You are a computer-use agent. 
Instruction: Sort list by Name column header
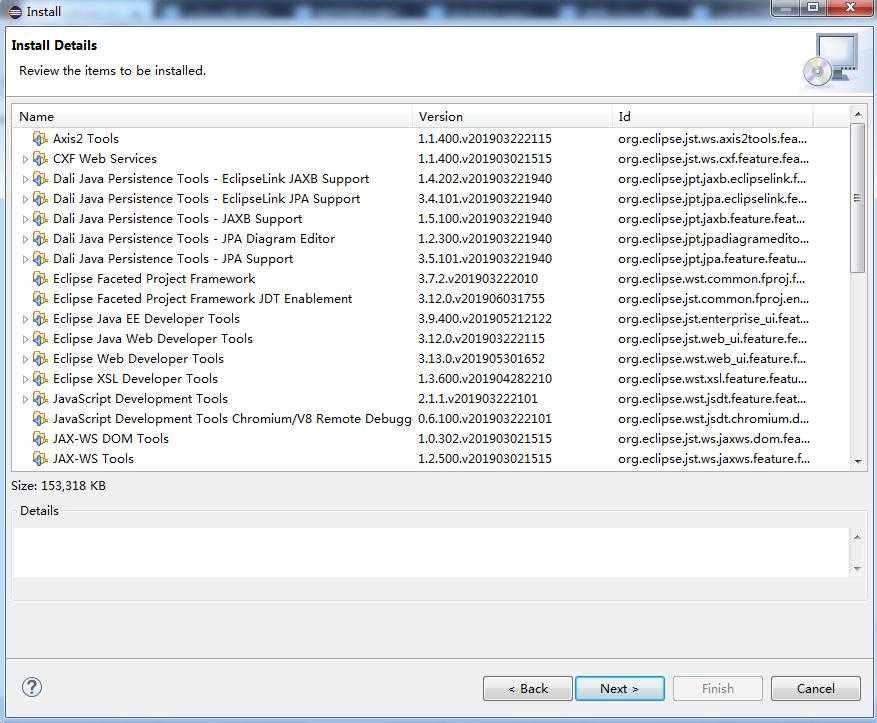[213, 116]
